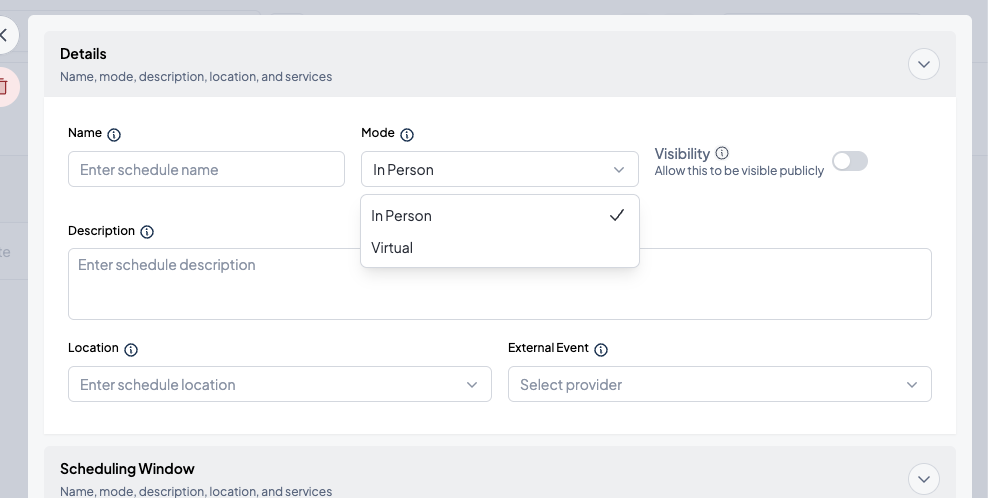Viewport: 988px width, 498px height.
Task: Select In Person option in list
Action: pyautogui.click(x=500, y=216)
